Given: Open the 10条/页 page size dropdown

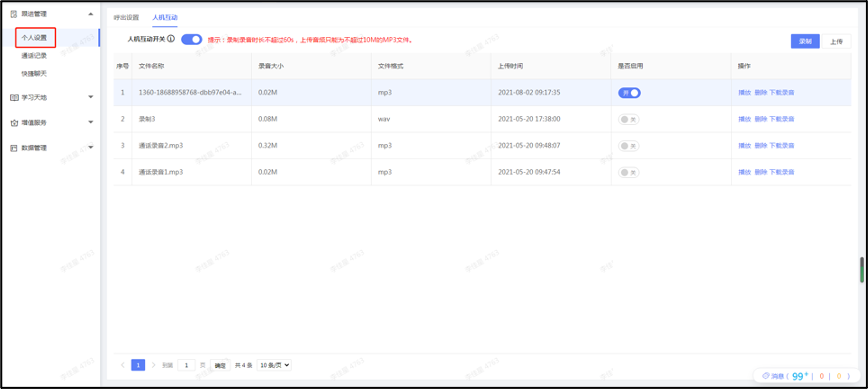Looking at the screenshot, I should coord(274,365).
